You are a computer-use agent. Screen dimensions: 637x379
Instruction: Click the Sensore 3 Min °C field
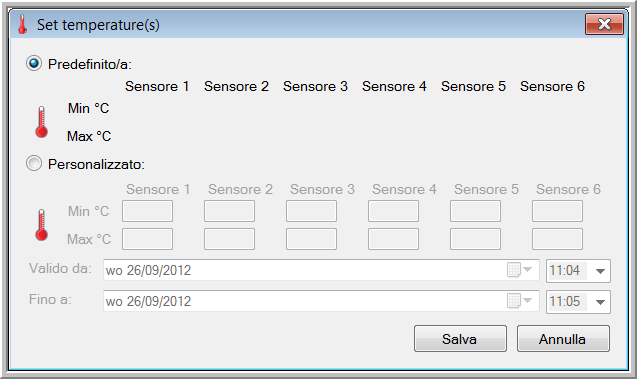click(311, 211)
